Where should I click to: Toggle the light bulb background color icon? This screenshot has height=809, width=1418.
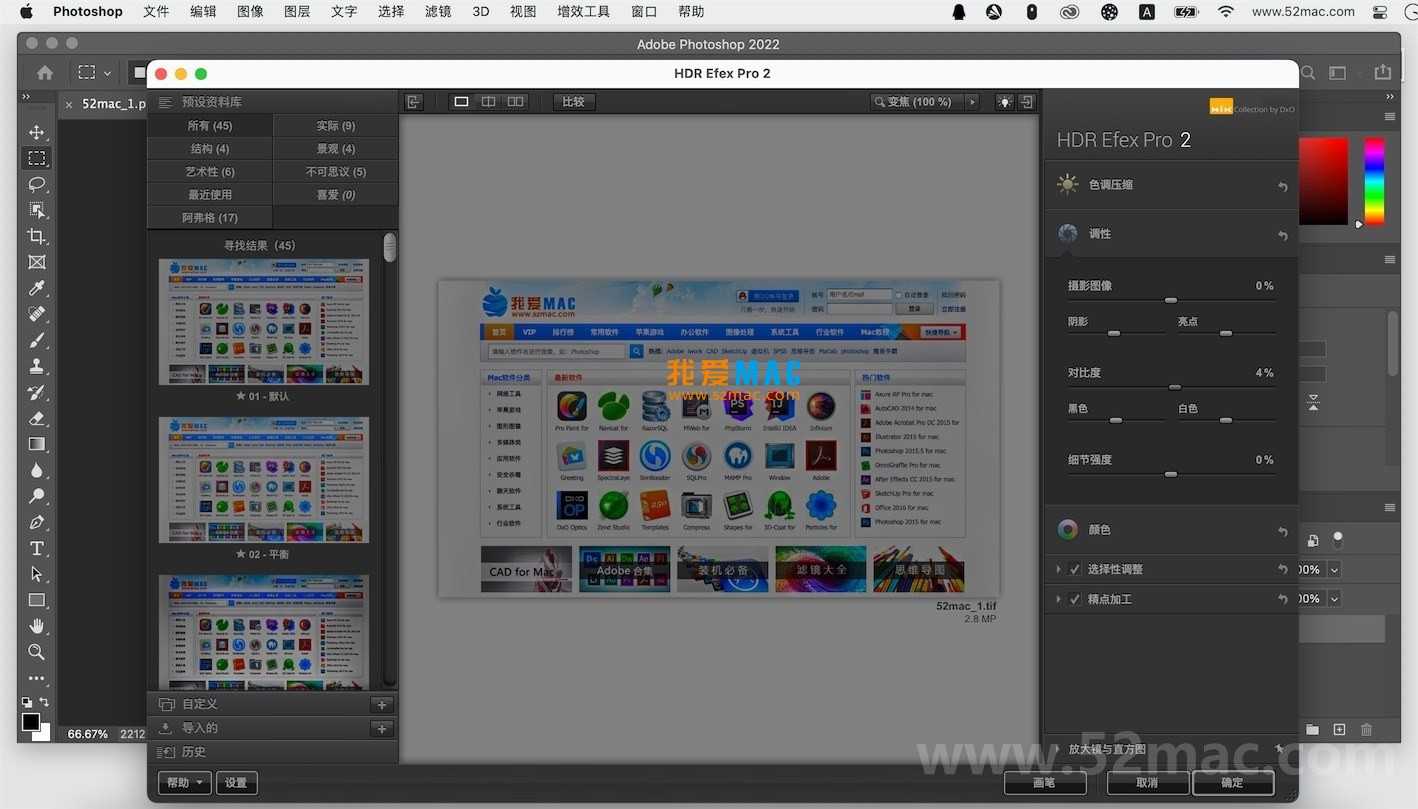click(1004, 101)
